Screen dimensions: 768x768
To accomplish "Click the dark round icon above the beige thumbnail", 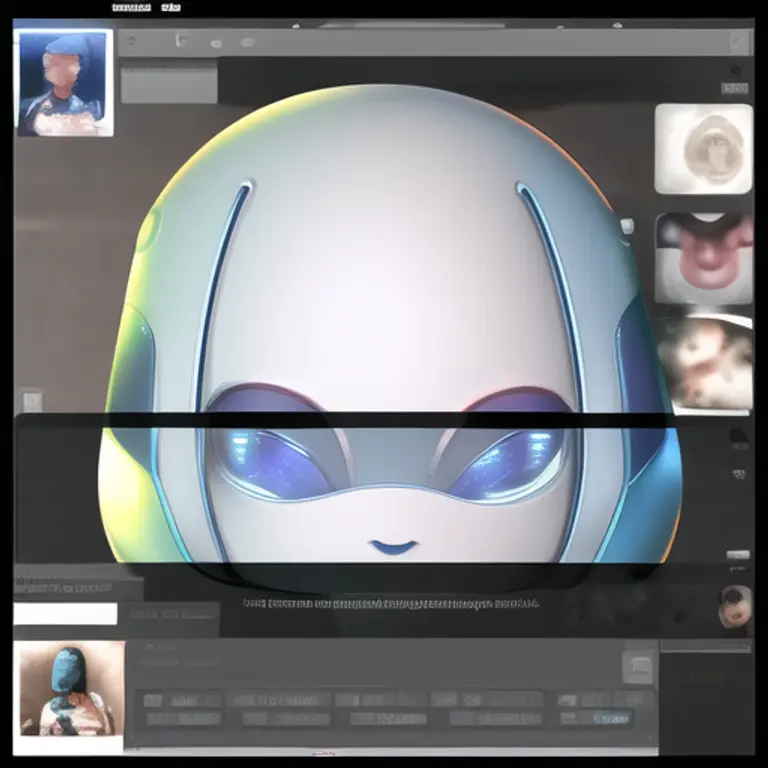I will 737,71.
